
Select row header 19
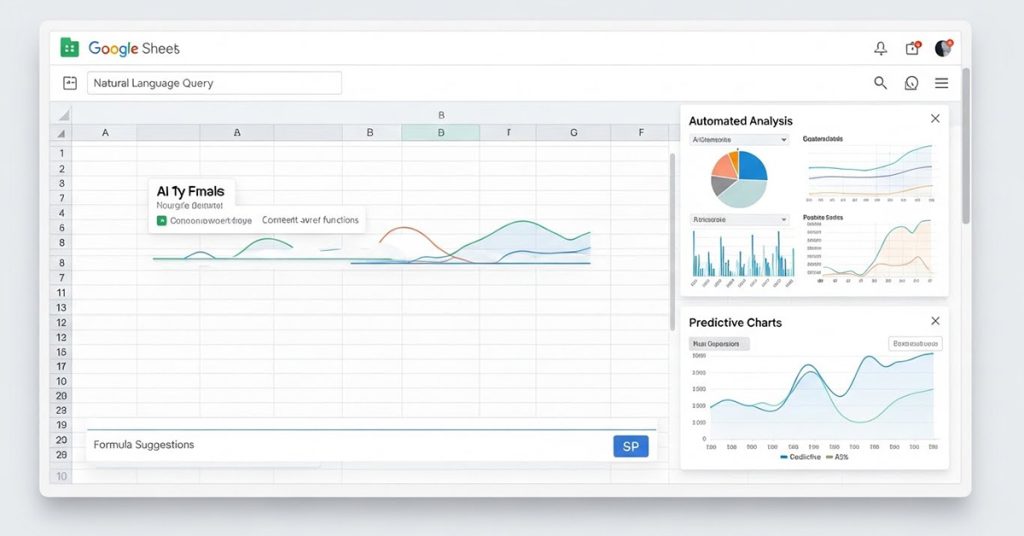click(61, 425)
